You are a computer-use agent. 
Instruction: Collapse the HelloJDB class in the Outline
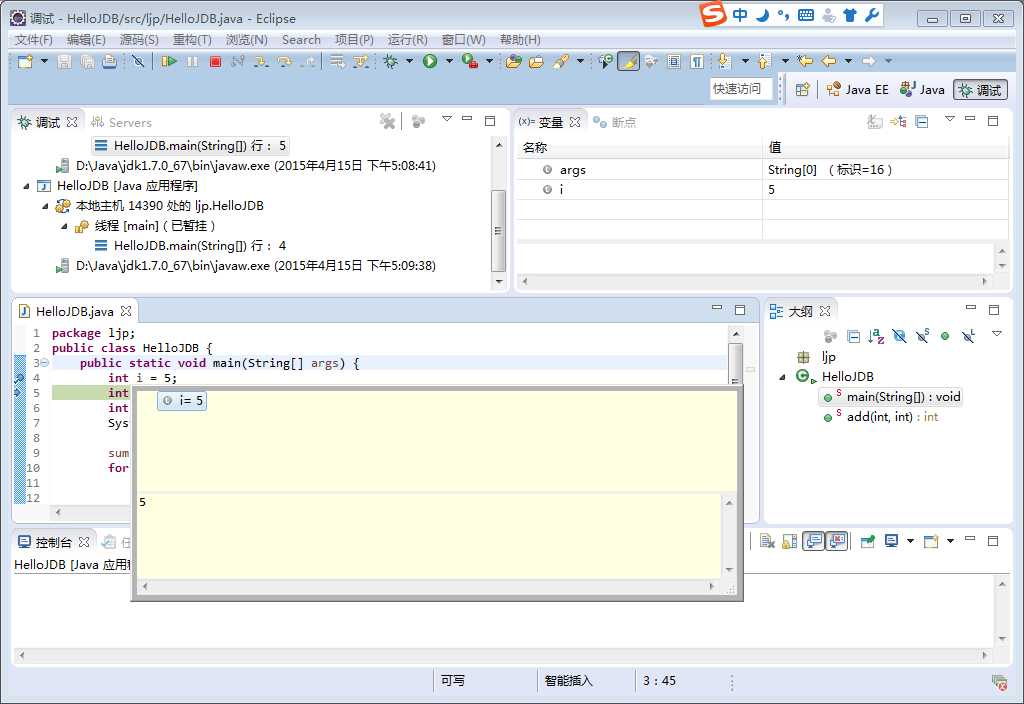click(x=782, y=377)
